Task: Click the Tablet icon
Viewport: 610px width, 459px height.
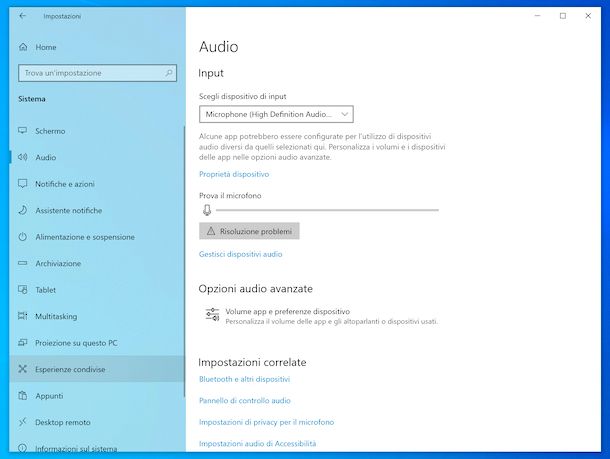Action: (x=23, y=290)
